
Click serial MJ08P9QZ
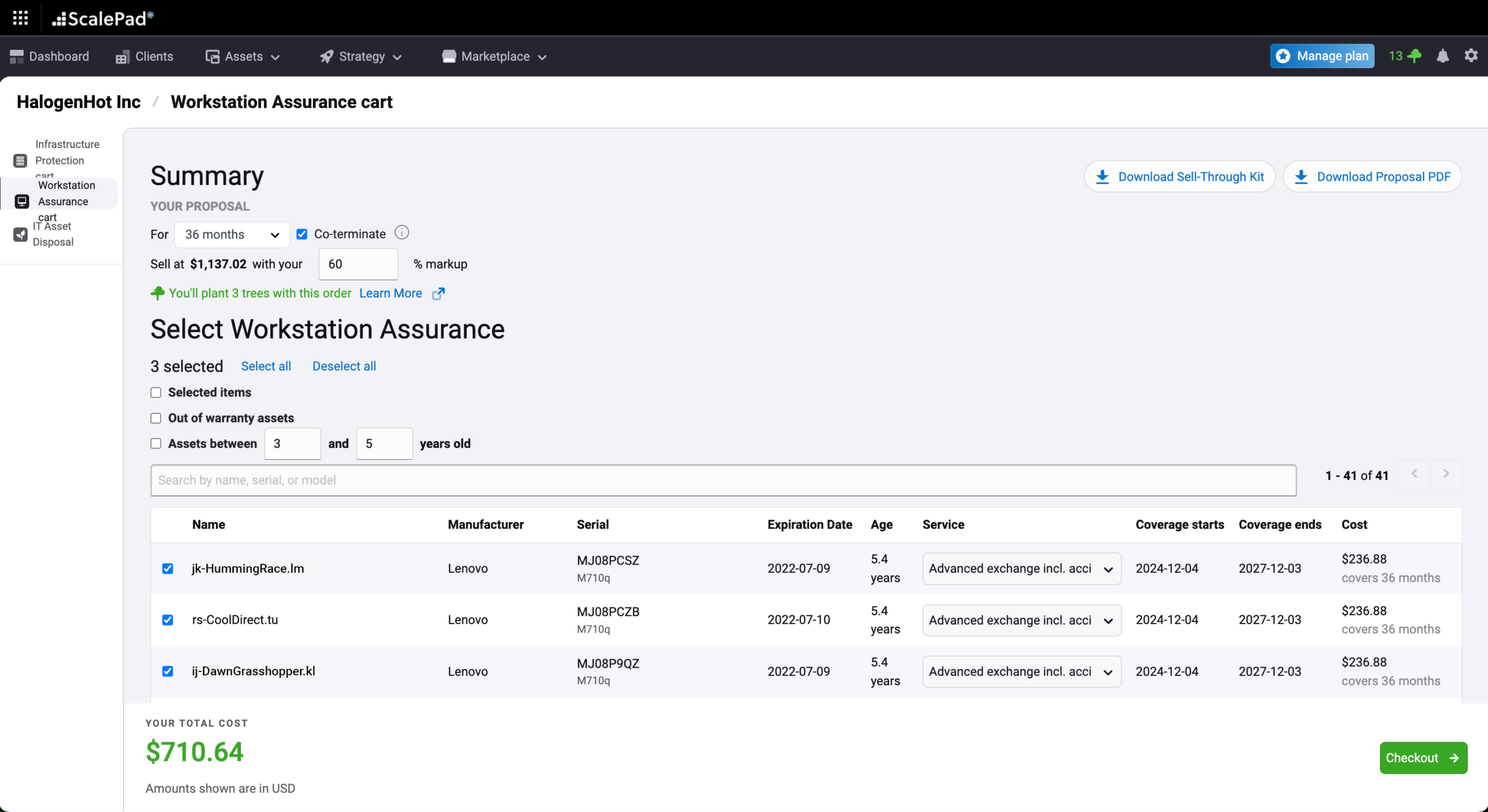[x=608, y=663]
